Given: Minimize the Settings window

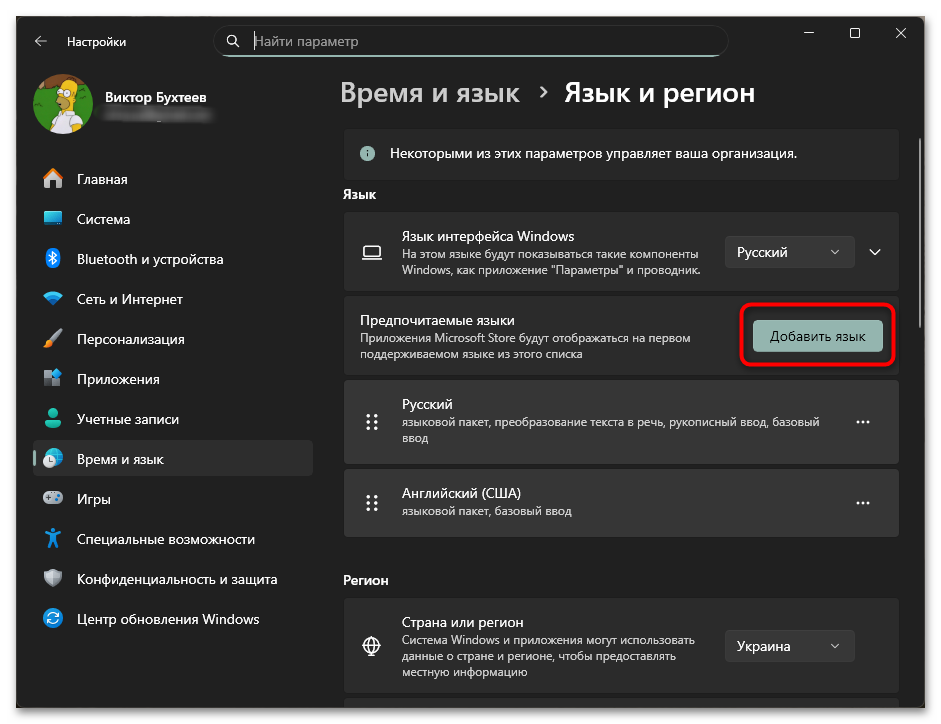Looking at the screenshot, I should pyautogui.click(x=809, y=33).
